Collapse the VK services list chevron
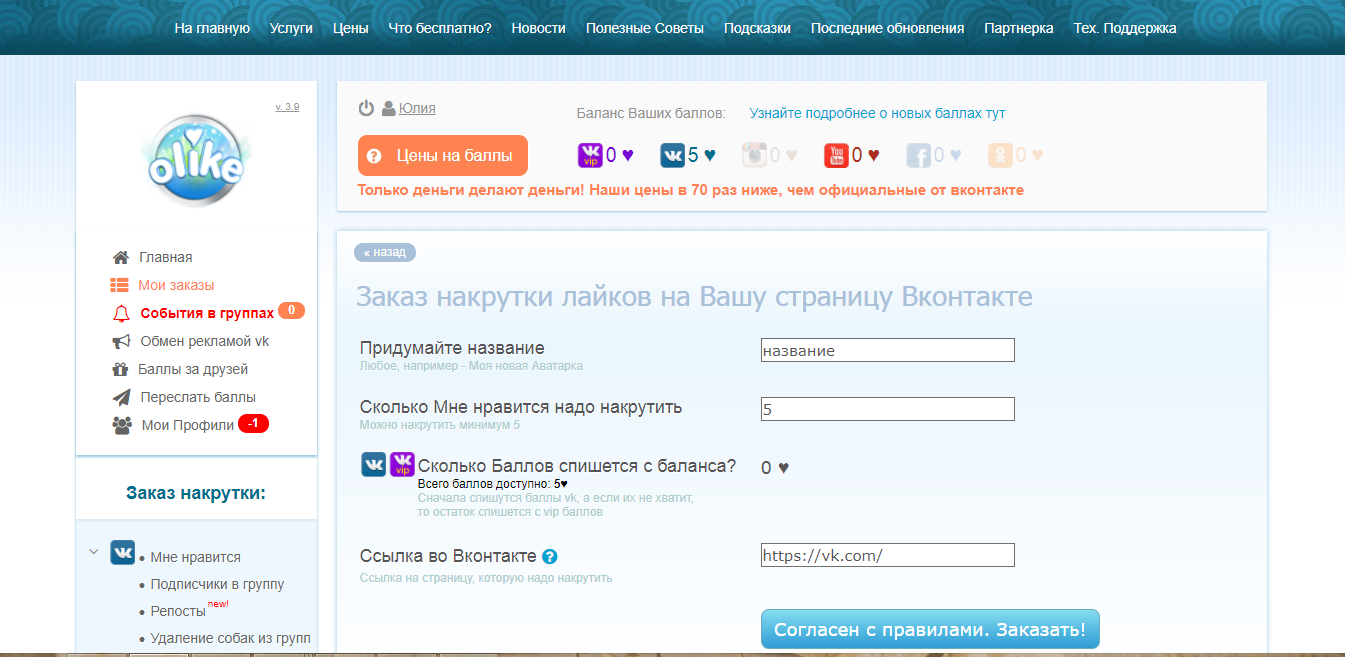This screenshot has height=657, width=1345. [x=94, y=551]
